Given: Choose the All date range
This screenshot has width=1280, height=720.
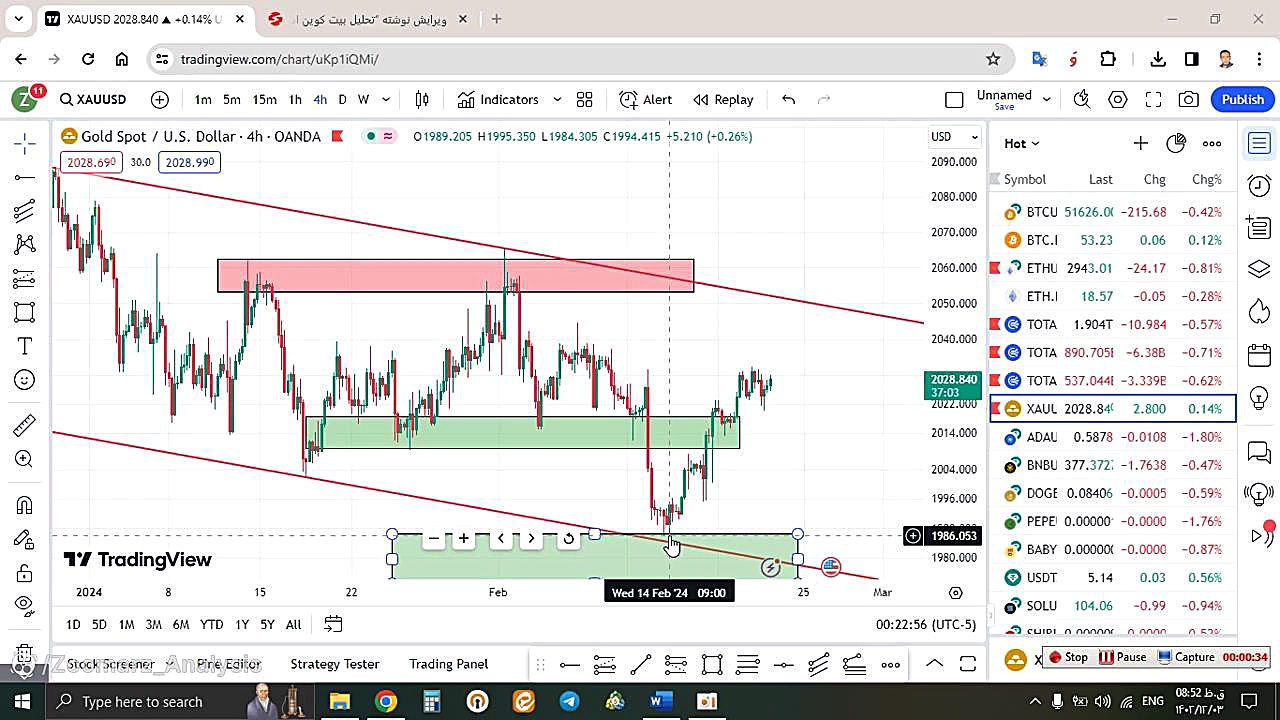Looking at the screenshot, I should coord(293,624).
